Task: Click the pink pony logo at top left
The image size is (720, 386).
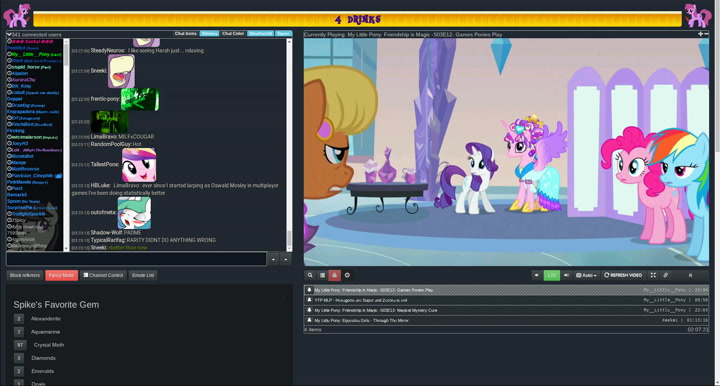Action: (17, 16)
